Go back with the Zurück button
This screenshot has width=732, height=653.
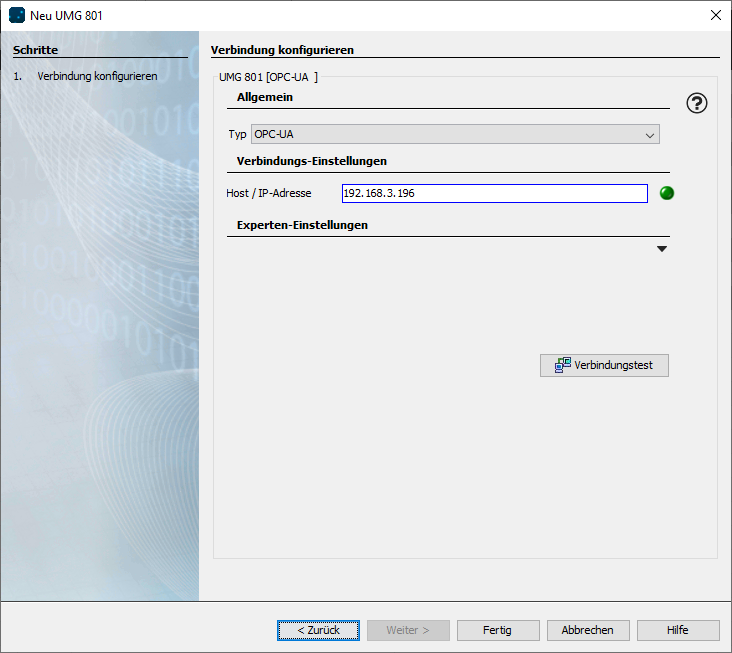tap(318, 630)
